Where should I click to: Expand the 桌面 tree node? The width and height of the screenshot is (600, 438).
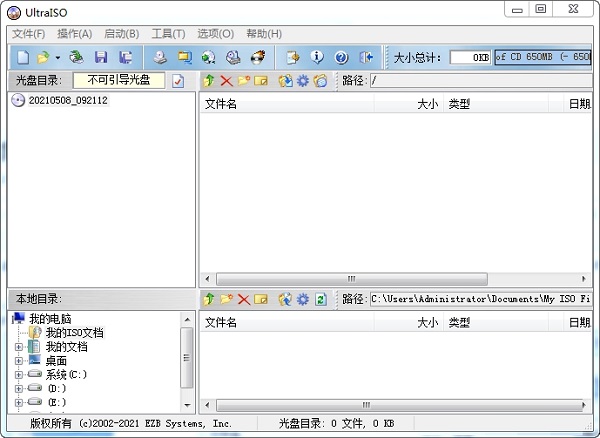click(18, 361)
